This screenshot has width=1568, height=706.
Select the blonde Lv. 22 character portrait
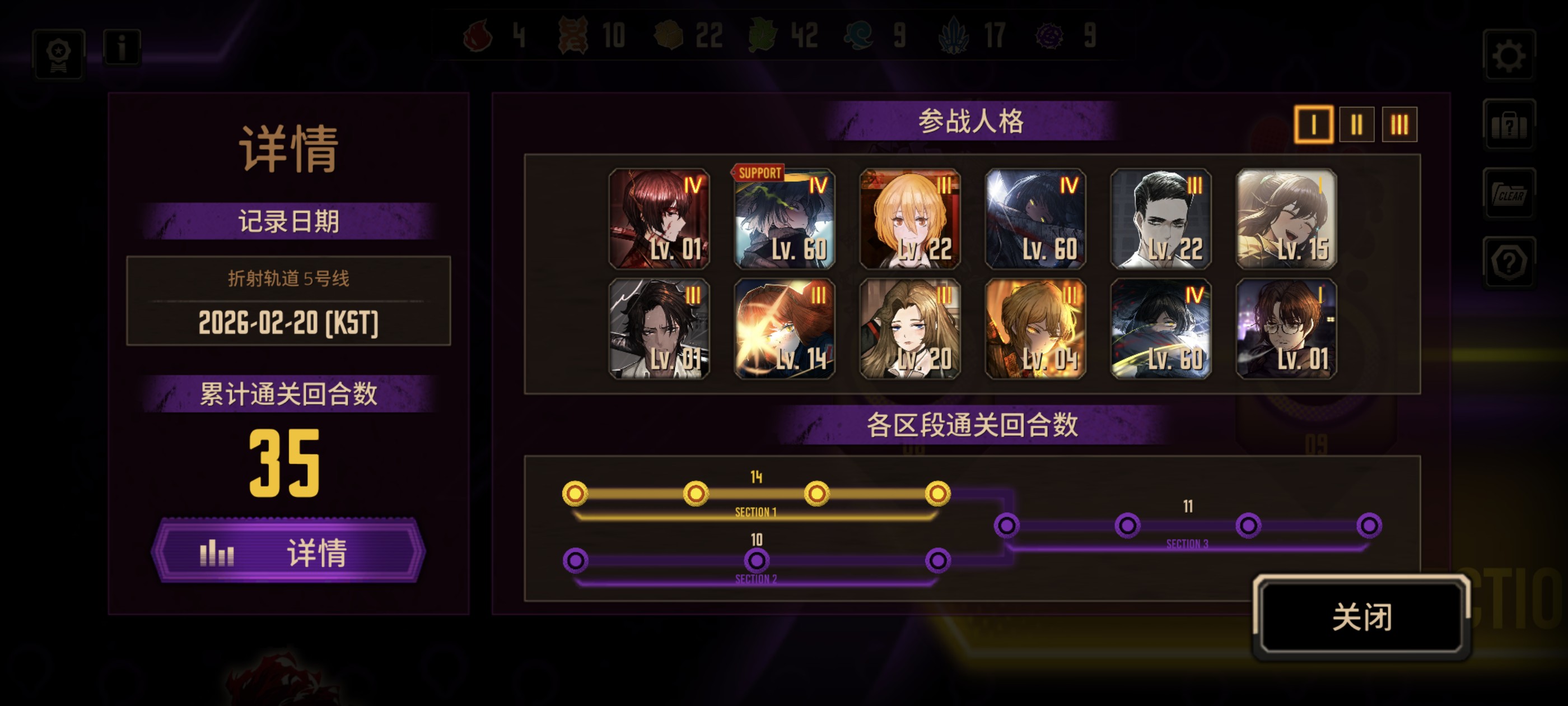[910, 219]
